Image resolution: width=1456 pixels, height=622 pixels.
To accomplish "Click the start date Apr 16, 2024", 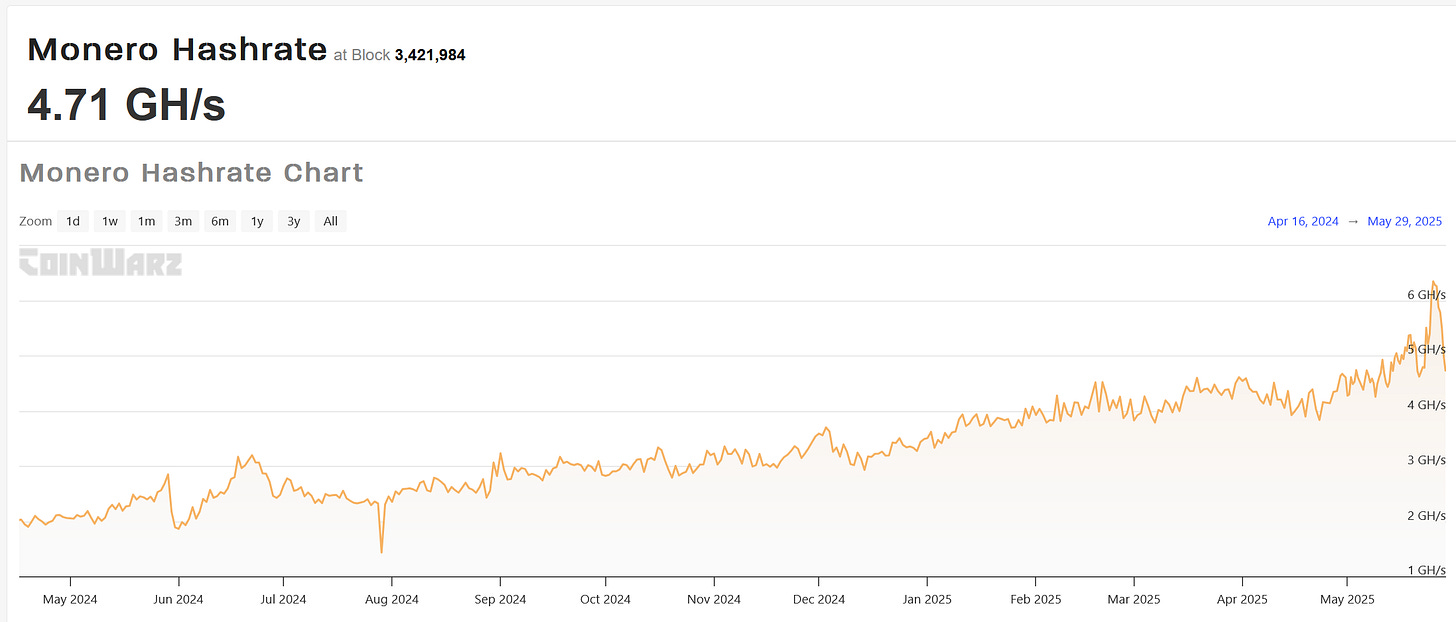I will pyautogui.click(x=1303, y=222).
